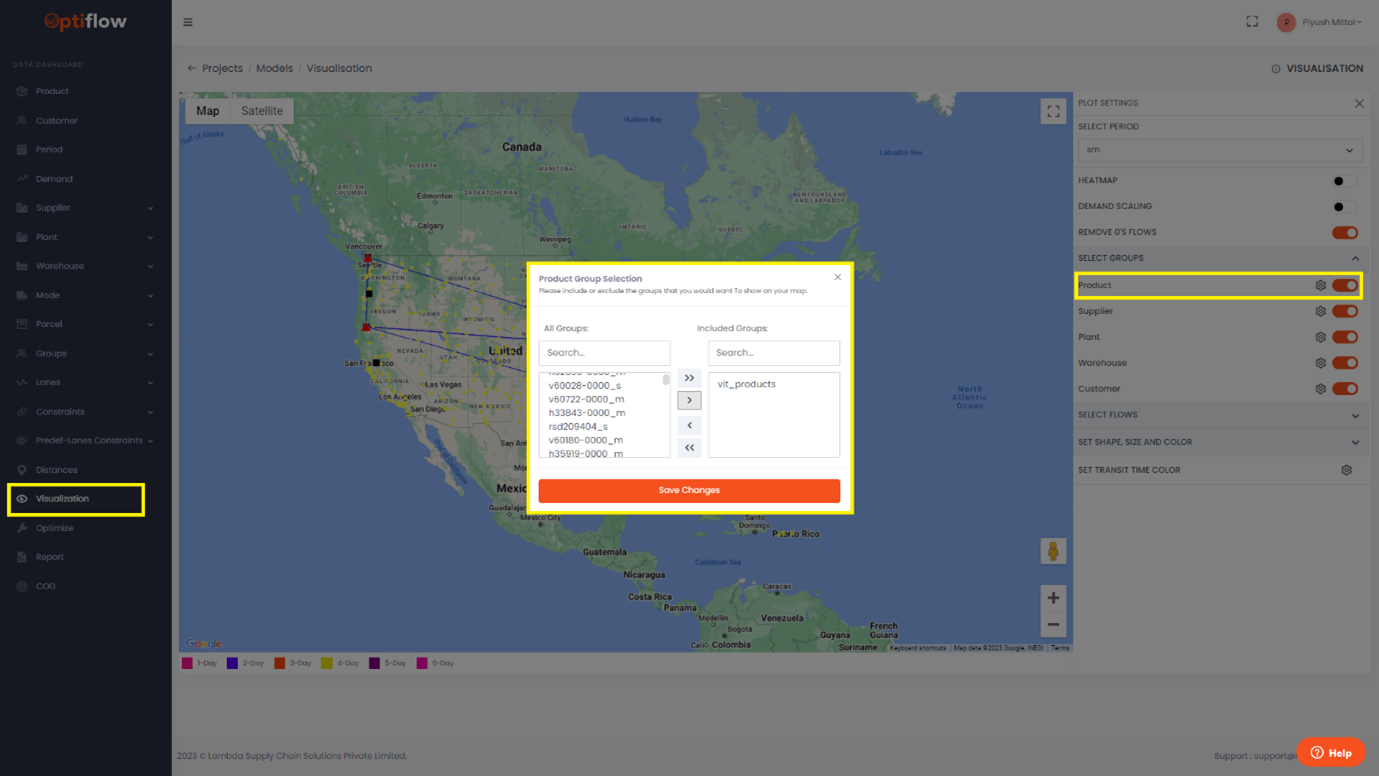Open Supplier group settings gear
This screenshot has width=1379, height=776.
coord(1320,311)
